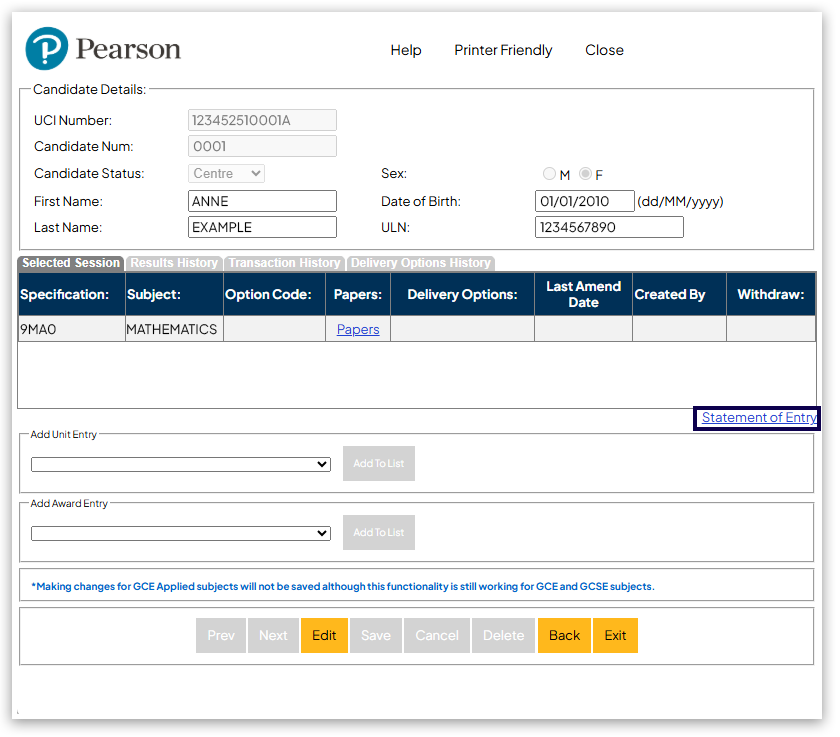The height and width of the screenshot is (737, 840).
Task: Click the Exit button
Action: pos(615,635)
